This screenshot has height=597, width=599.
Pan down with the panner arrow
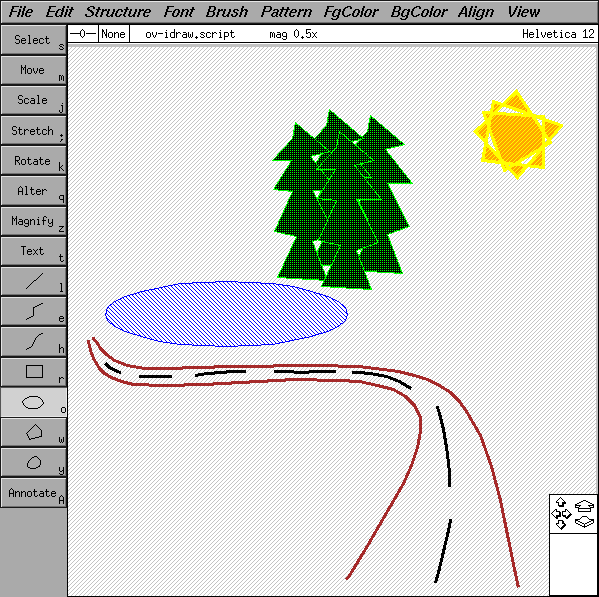click(561, 524)
